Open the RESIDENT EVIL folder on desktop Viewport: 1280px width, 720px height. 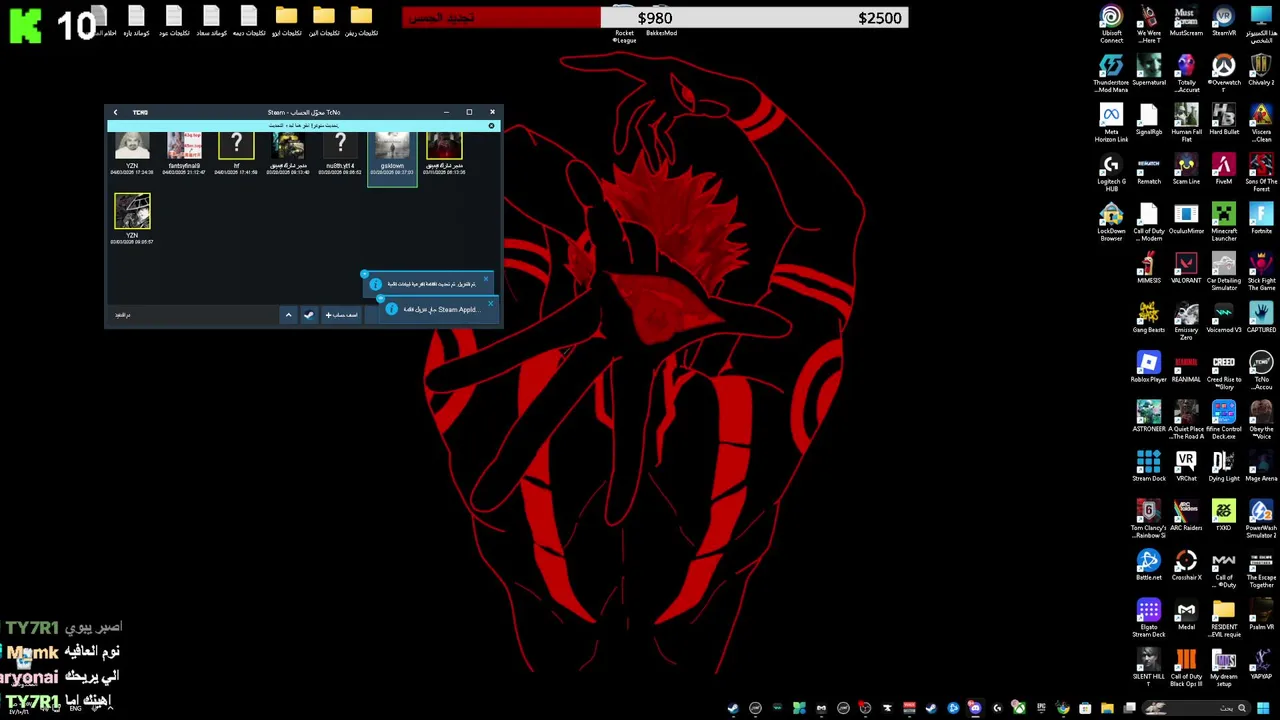1223,619
